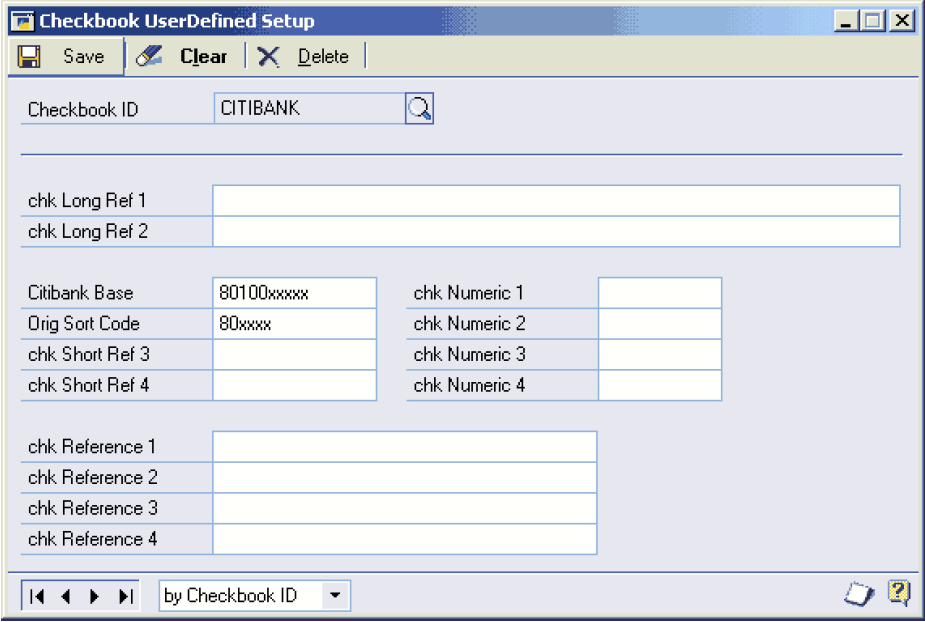Click the Checkbook ID field containing CITIBANK
Viewport: 925px width, 622px height.
(308, 109)
